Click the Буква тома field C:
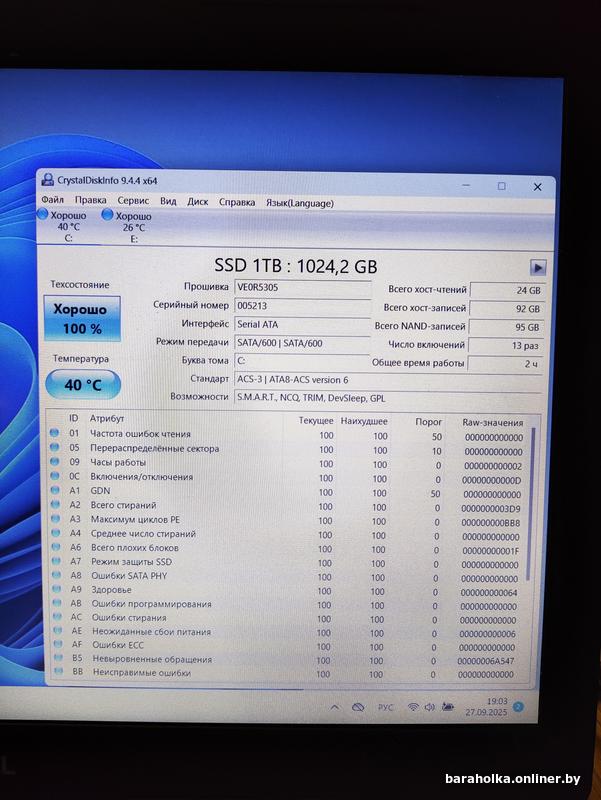Screen dimensions: 601x800 click(x=302, y=361)
